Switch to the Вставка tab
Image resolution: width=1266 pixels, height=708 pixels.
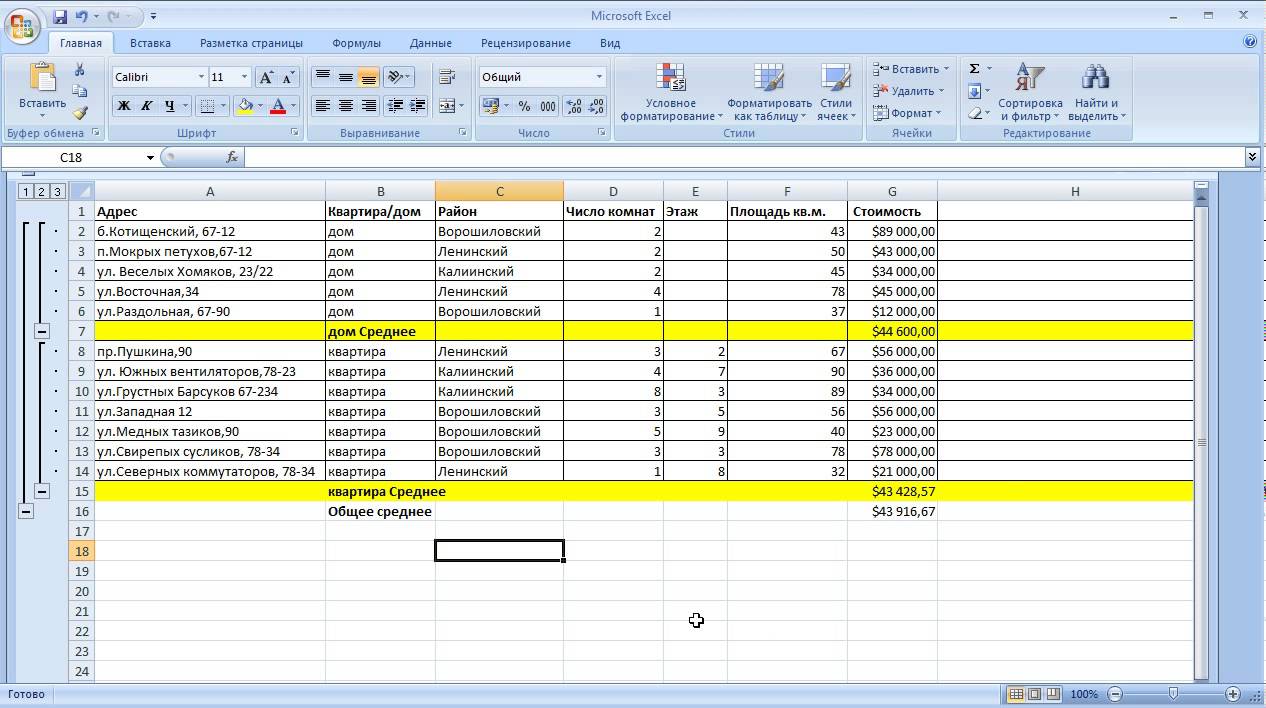(x=150, y=43)
